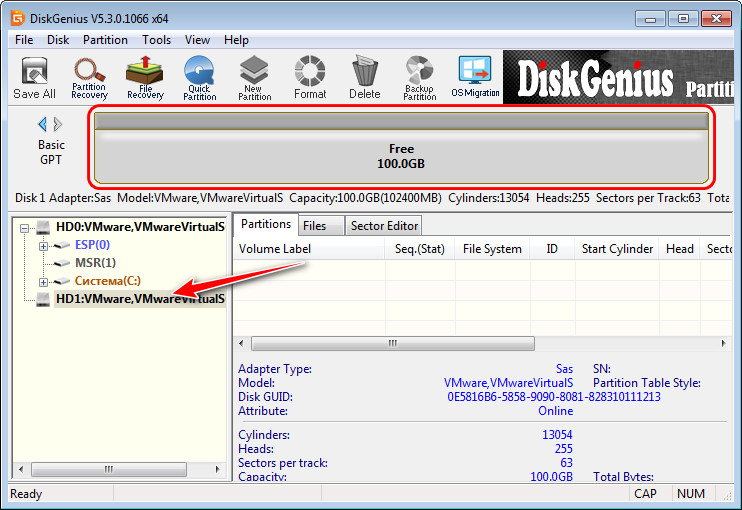Launch Partition Recovery tool
The image size is (742, 510).
click(89, 78)
